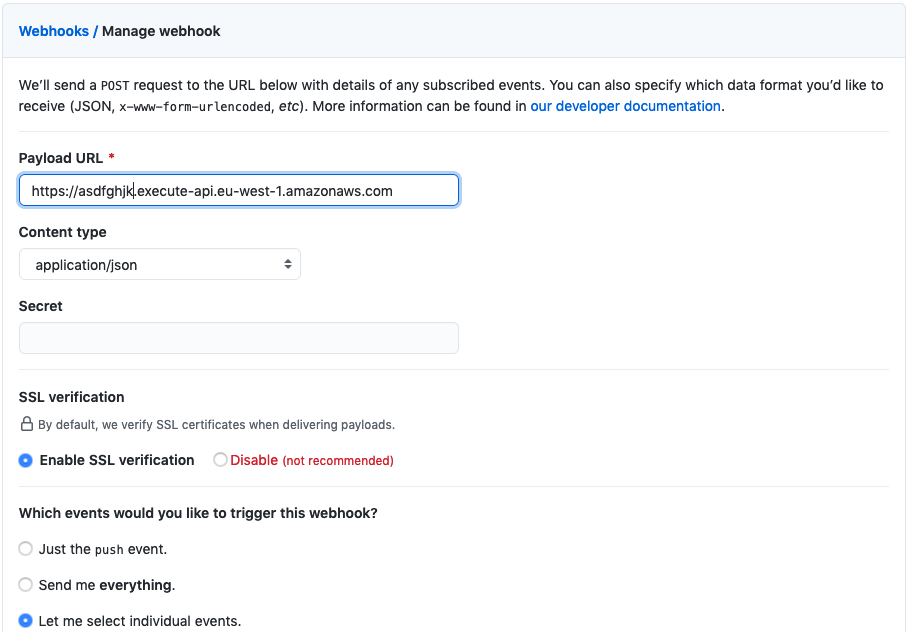The height and width of the screenshot is (632, 909).
Task: Click the required asterisk next to Payload URL
Action: [111, 157]
